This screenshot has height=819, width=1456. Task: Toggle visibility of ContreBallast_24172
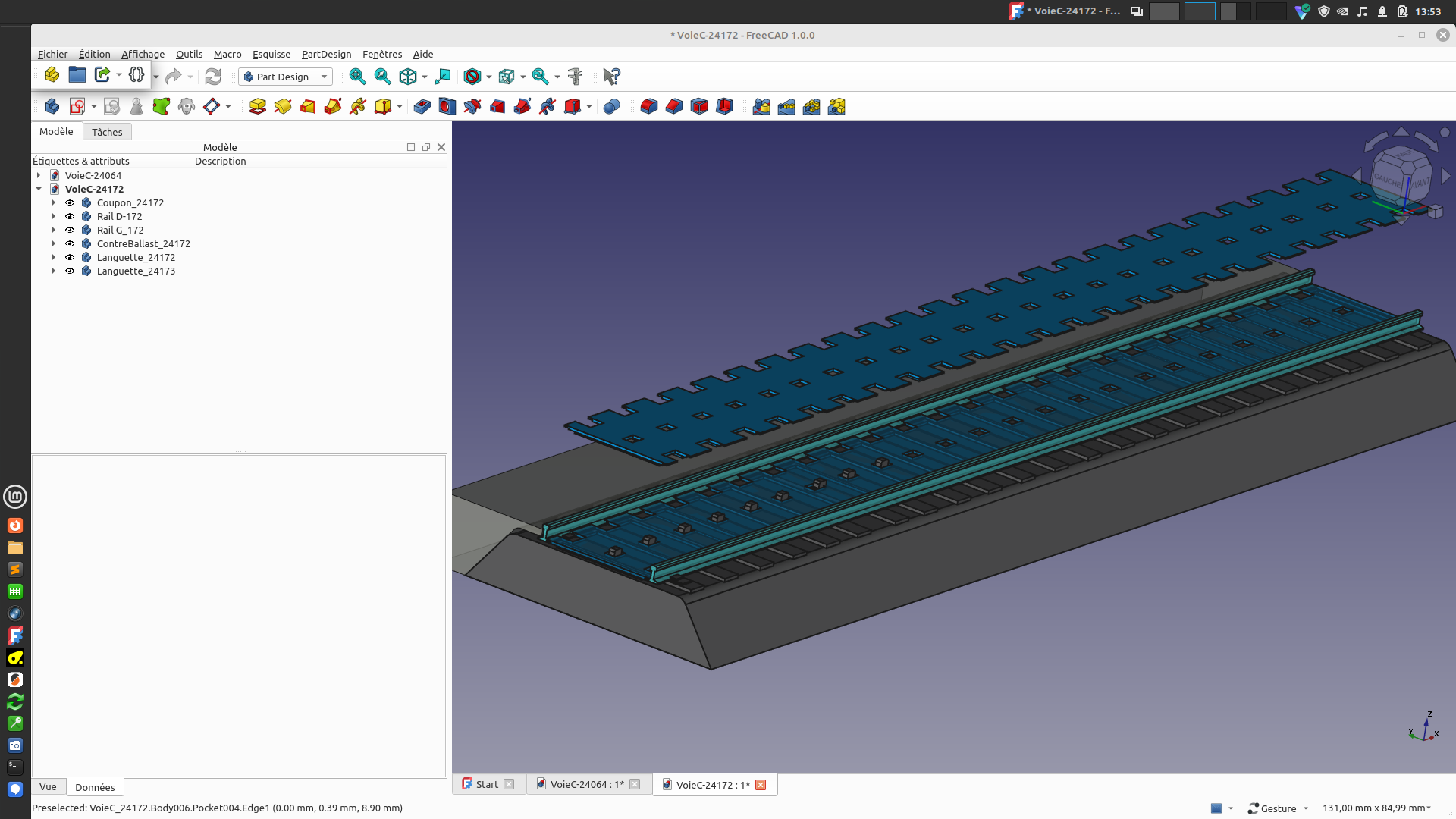coord(70,244)
